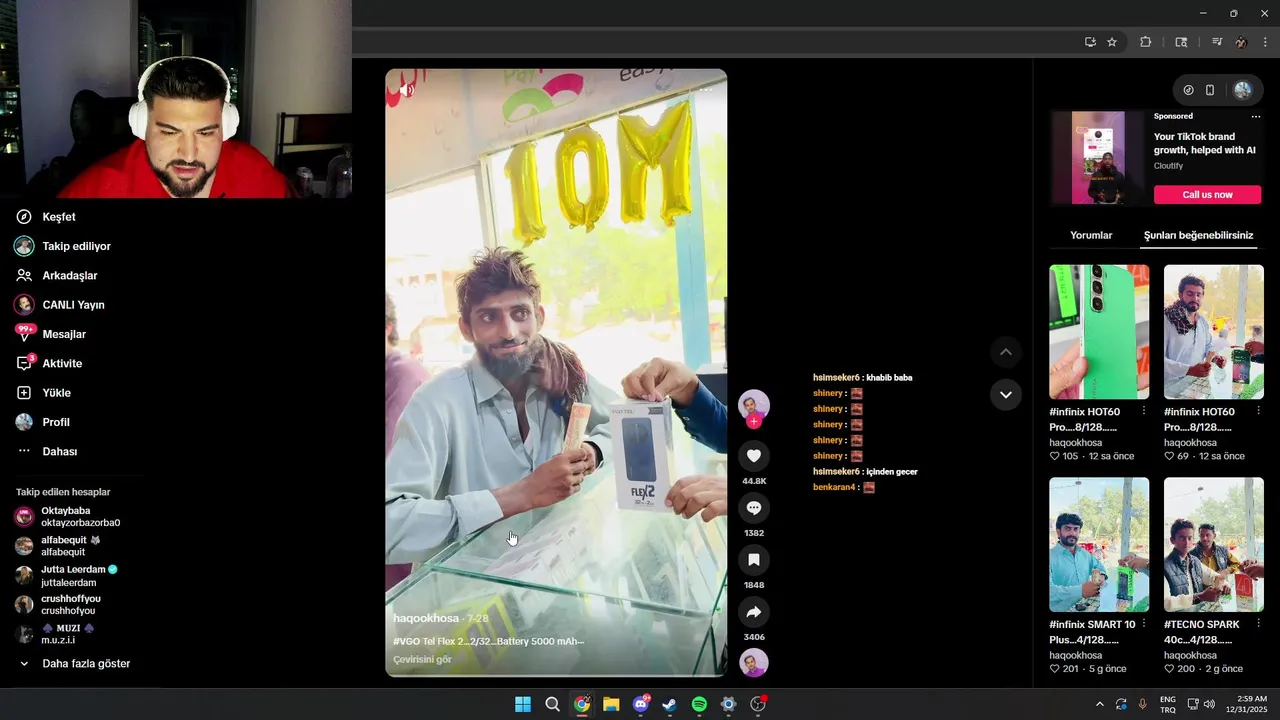Open options for infinix SMART 10 card
This screenshot has width=1280, height=720.
point(1143,624)
